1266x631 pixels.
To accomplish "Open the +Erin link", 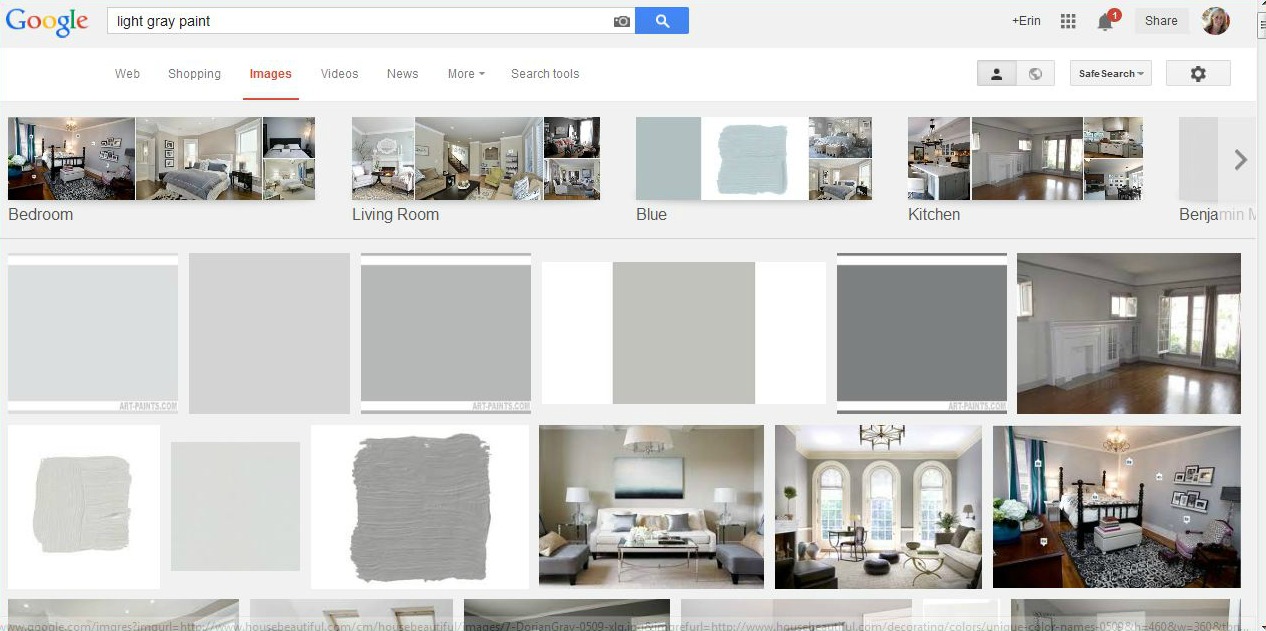I will (x=1026, y=20).
